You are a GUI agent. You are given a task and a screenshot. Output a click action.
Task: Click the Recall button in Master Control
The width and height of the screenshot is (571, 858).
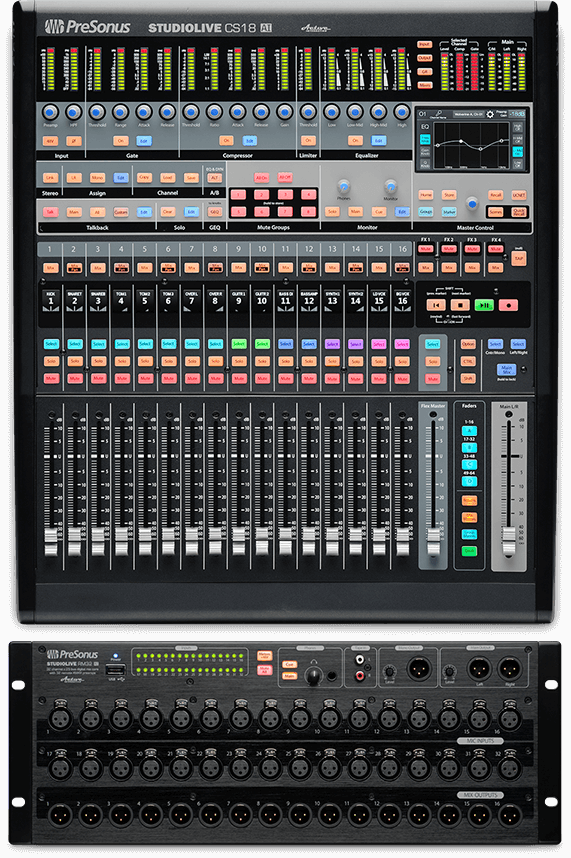[x=496, y=195]
